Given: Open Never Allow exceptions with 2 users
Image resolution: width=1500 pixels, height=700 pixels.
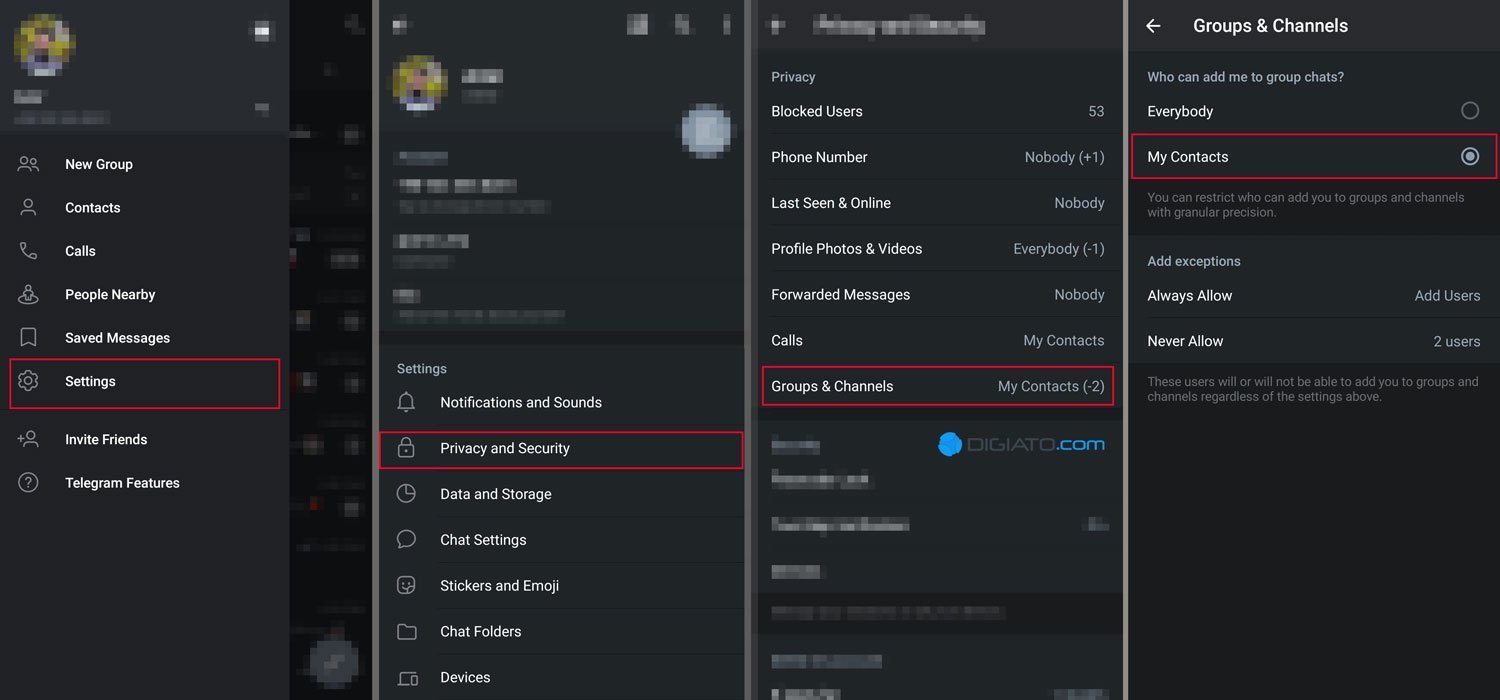Looking at the screenshot, I should pyautogui.click(x=1313, y=341).
